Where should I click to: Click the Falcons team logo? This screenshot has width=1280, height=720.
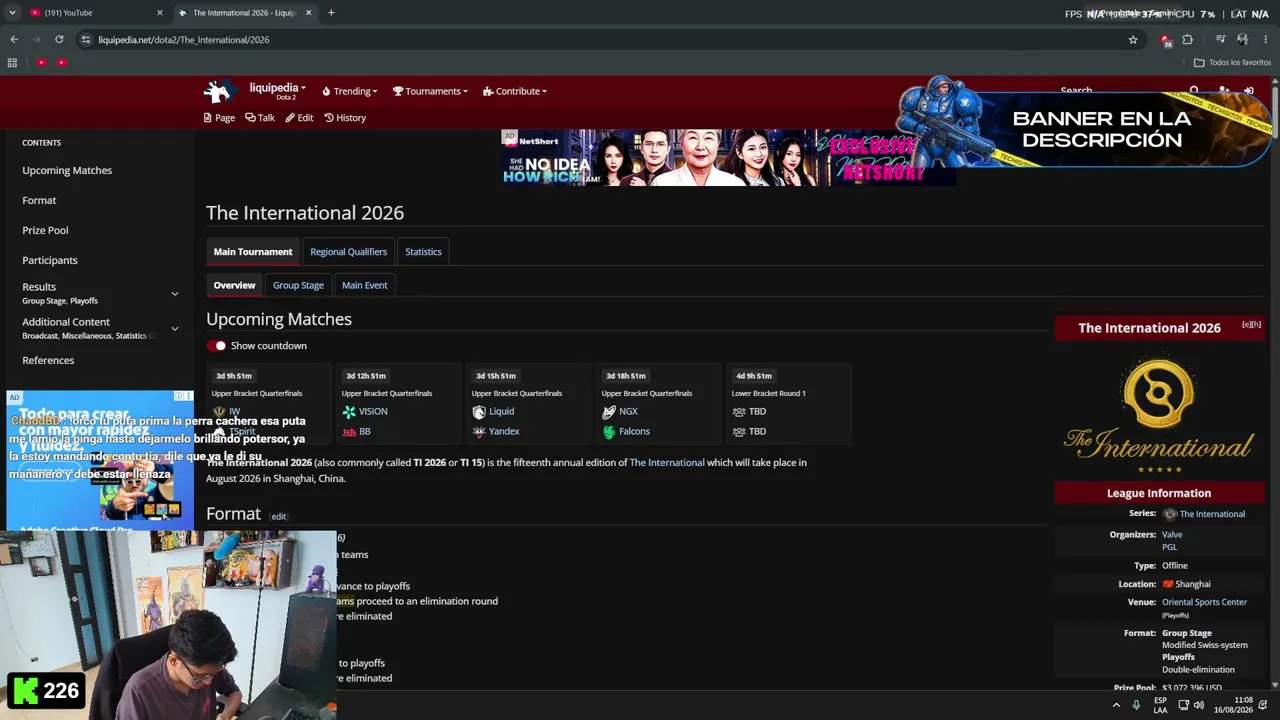coord(609,432)
